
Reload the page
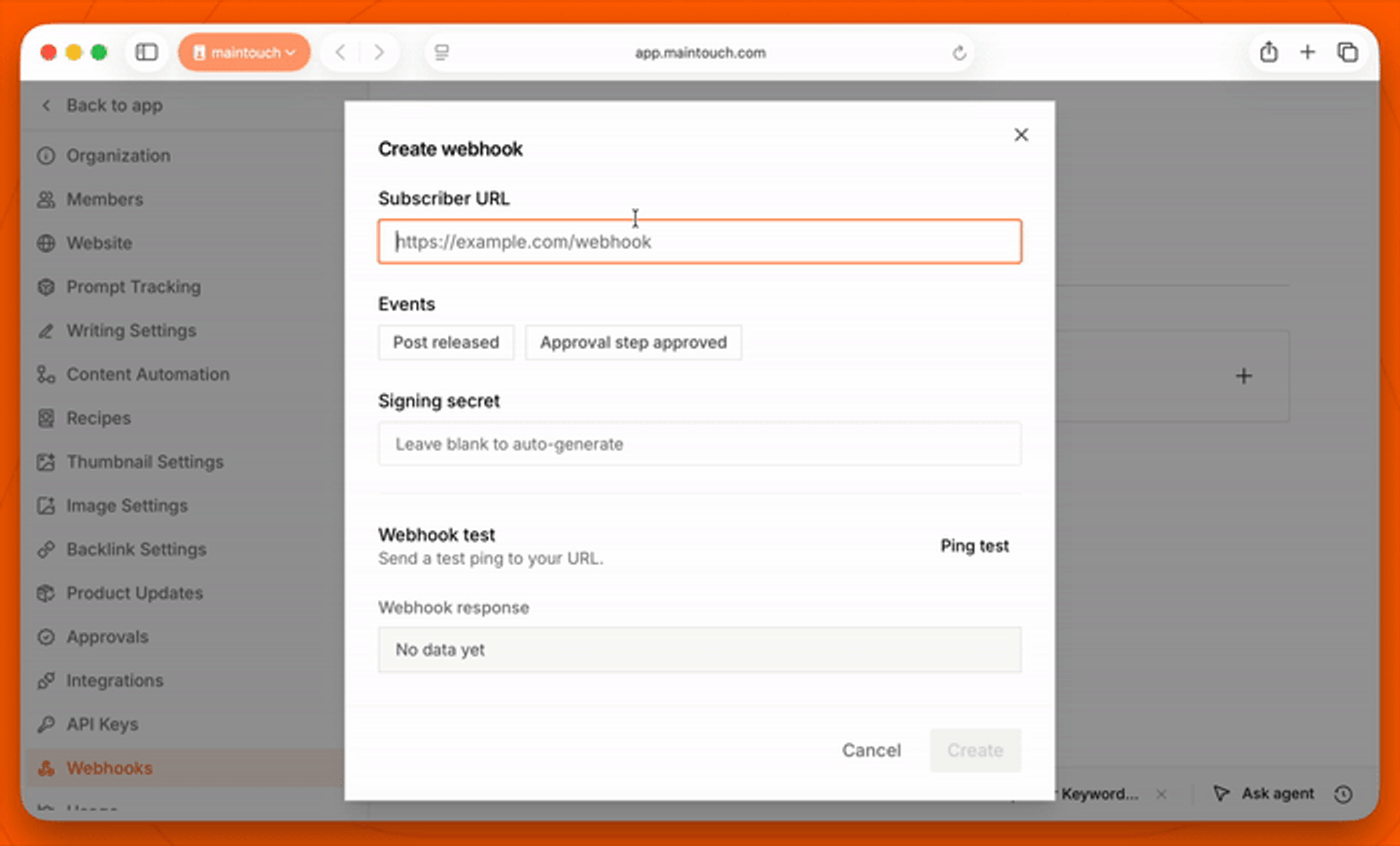959,53
